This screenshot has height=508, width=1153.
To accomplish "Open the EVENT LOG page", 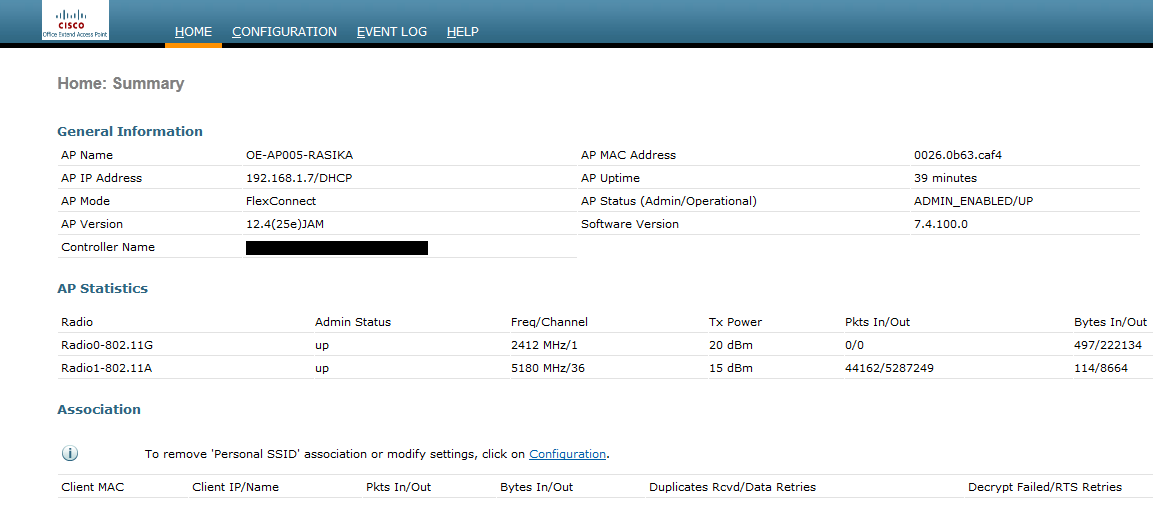I will tap(391, 32).
